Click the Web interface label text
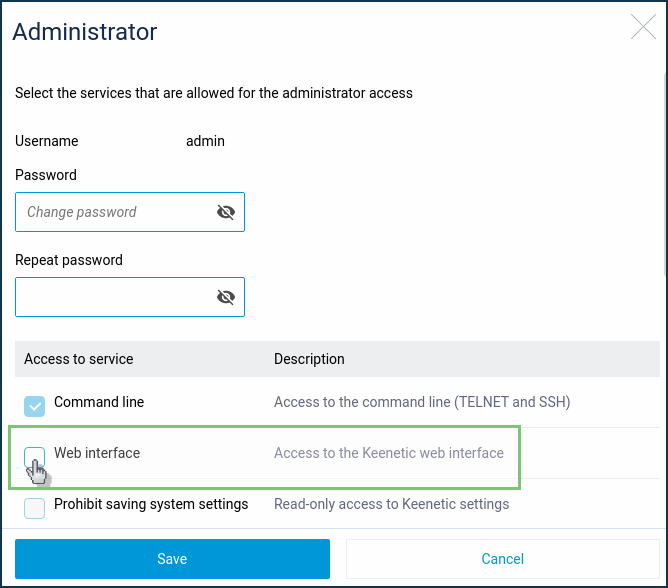 (97, 453)
